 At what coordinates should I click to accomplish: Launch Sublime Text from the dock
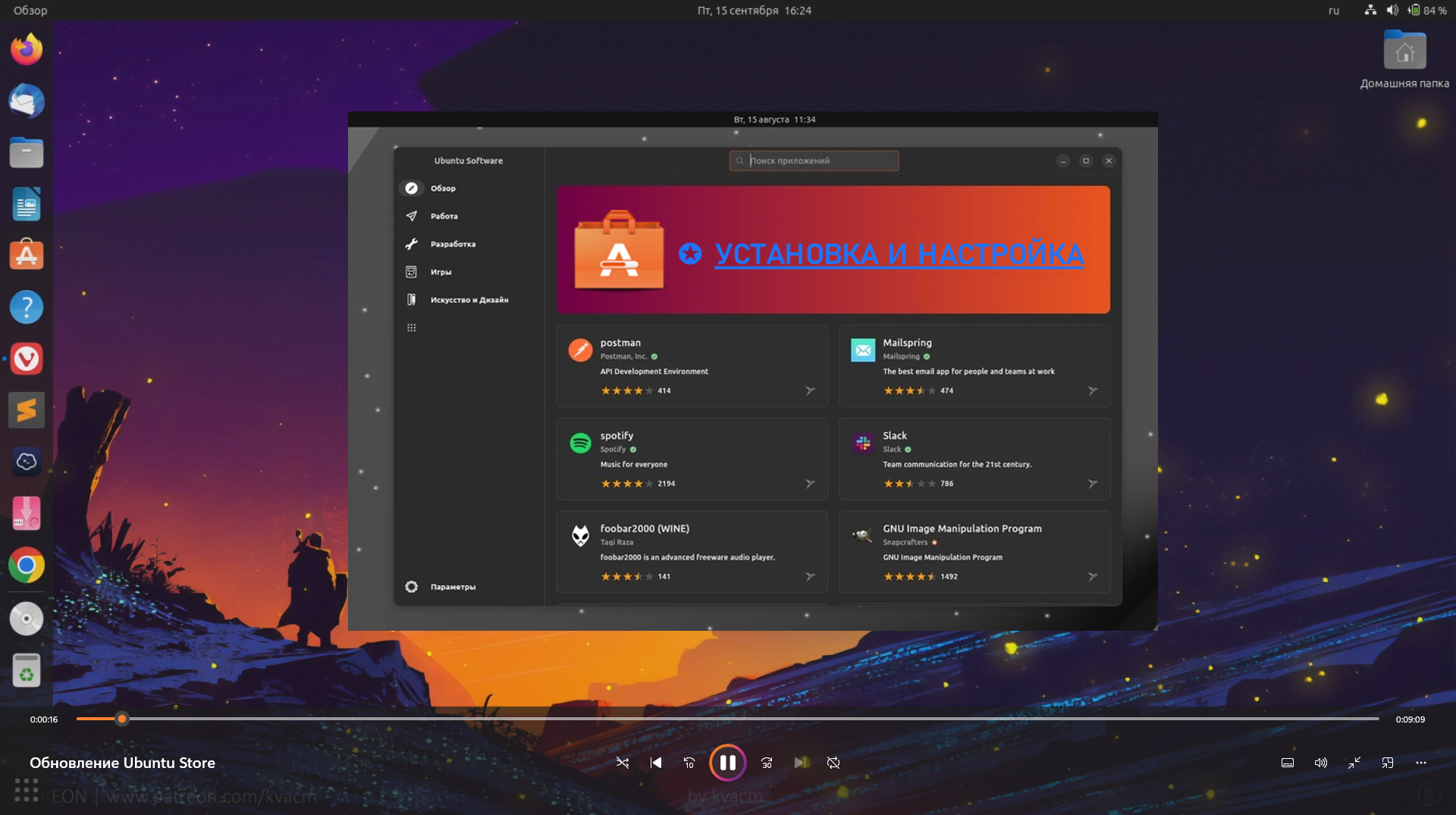pos(27,410)
